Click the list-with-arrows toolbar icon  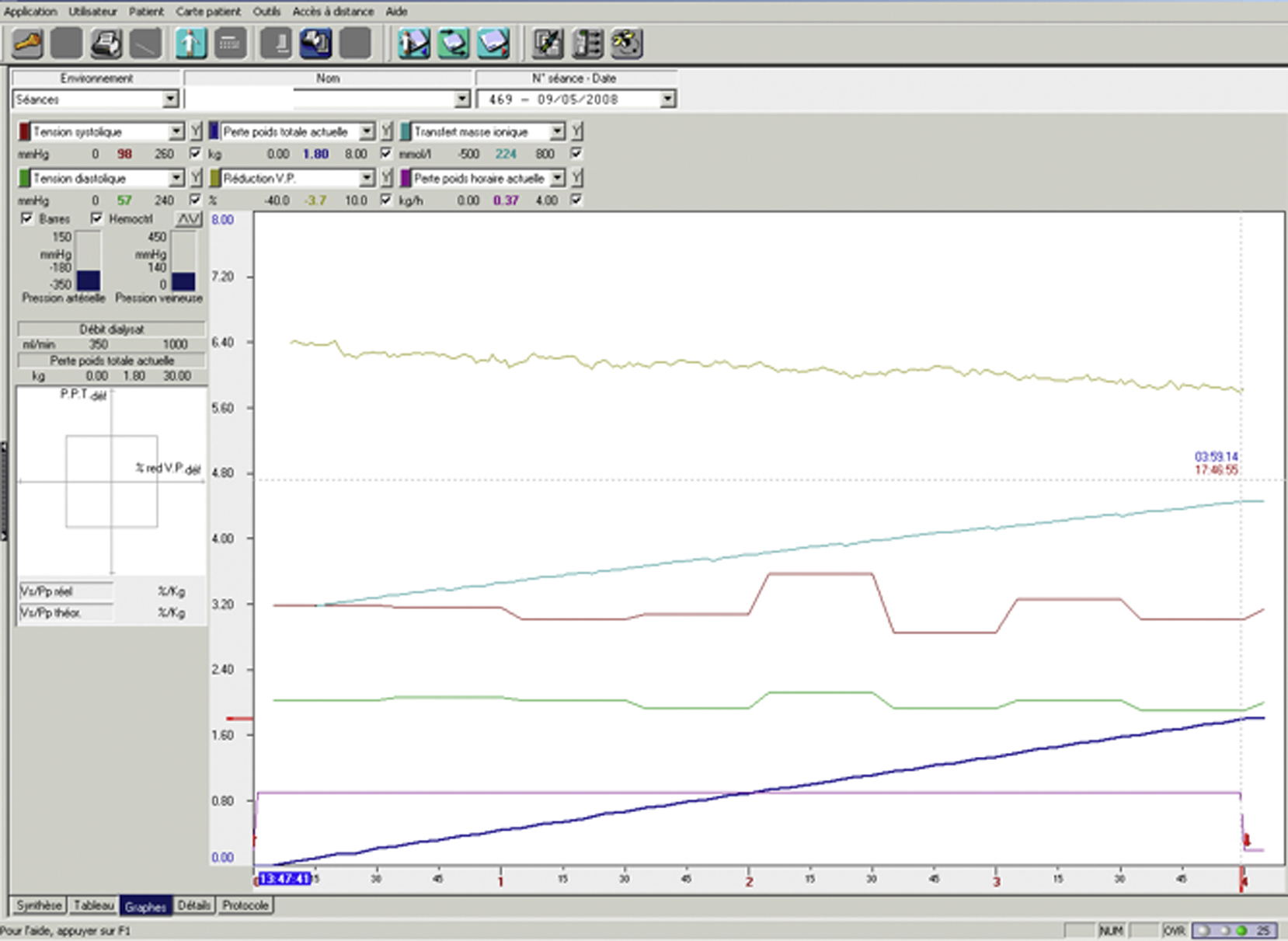(x=587, y=44)
